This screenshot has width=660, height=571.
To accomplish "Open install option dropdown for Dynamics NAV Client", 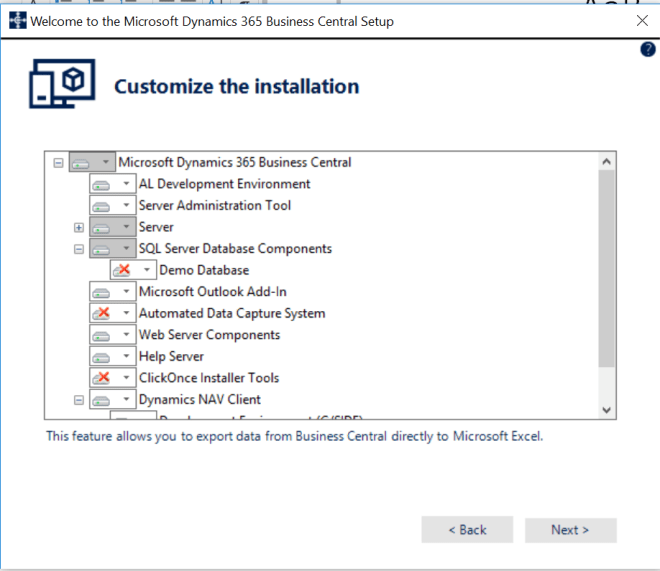I will point(126,399).
